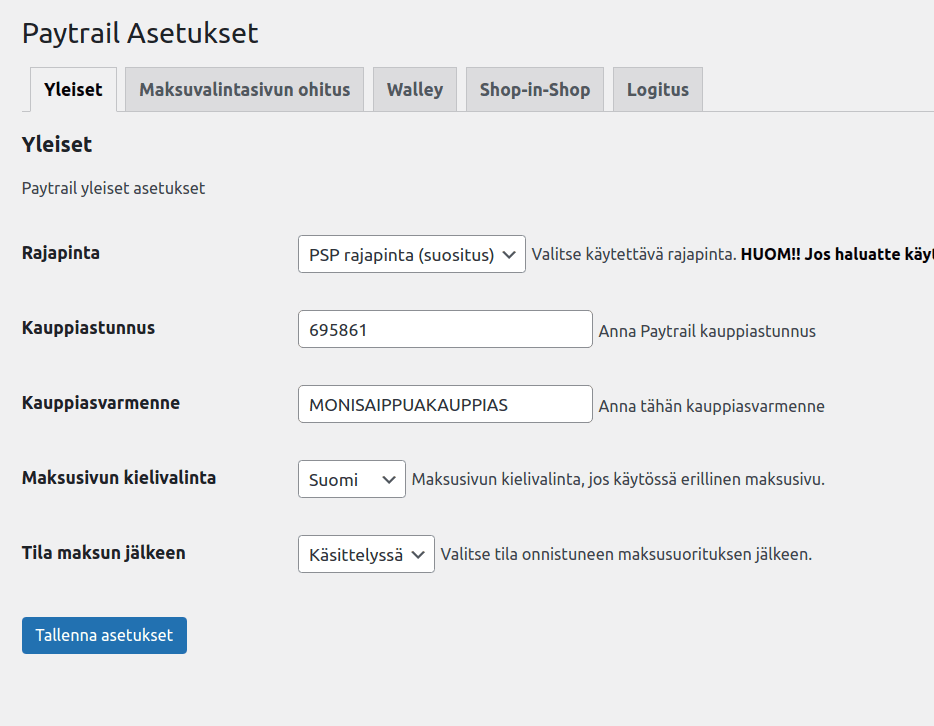Screen dimensions: 934x726
Task: Expand the Tila maksun jälkeen dropdown
Action: (366, 554)
